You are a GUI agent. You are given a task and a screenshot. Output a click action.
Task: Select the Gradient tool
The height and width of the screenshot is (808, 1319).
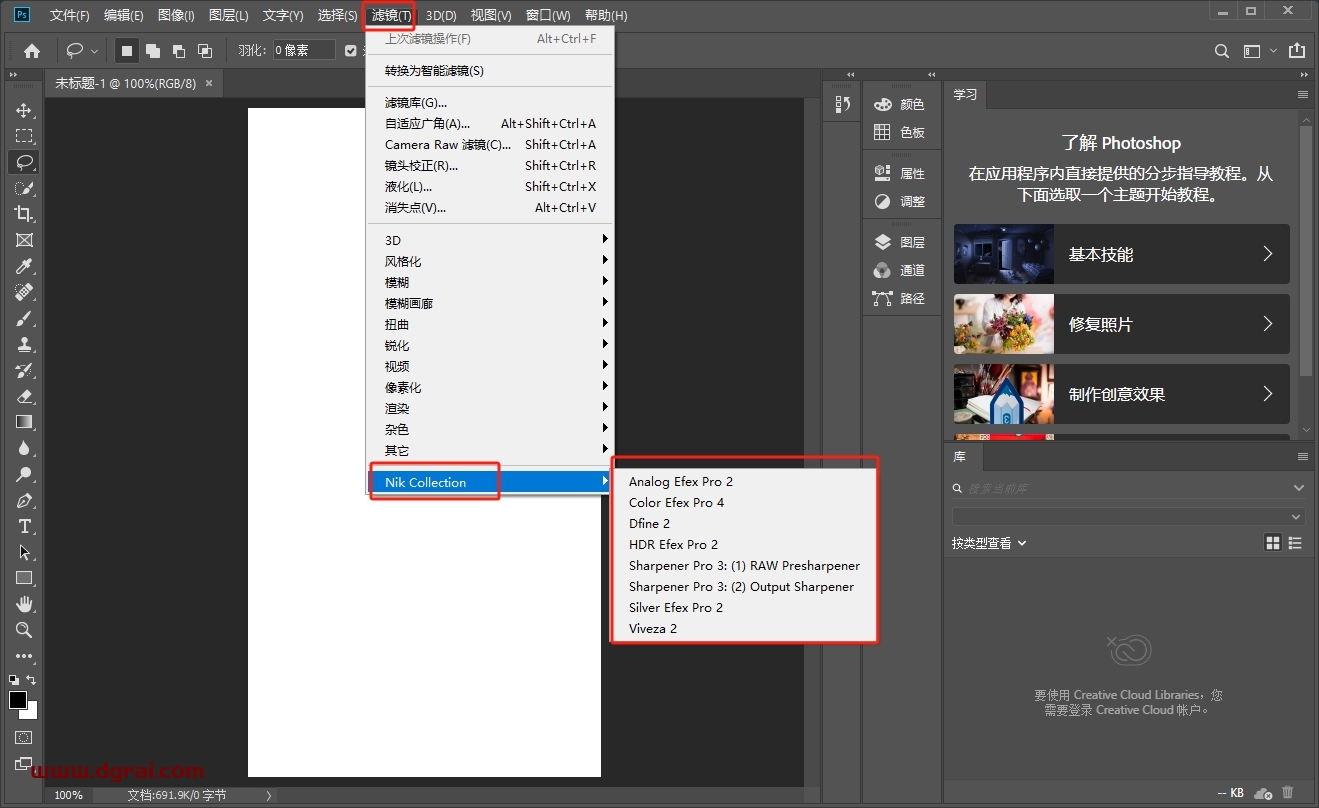(24, 422)
